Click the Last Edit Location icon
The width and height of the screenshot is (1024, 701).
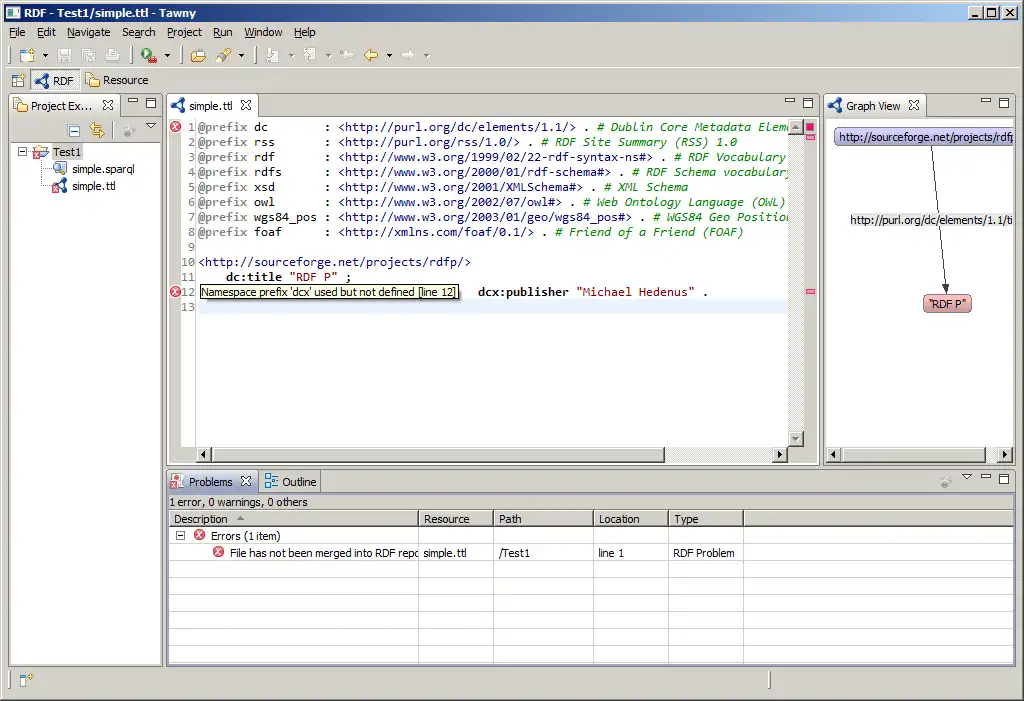(347, 55)
